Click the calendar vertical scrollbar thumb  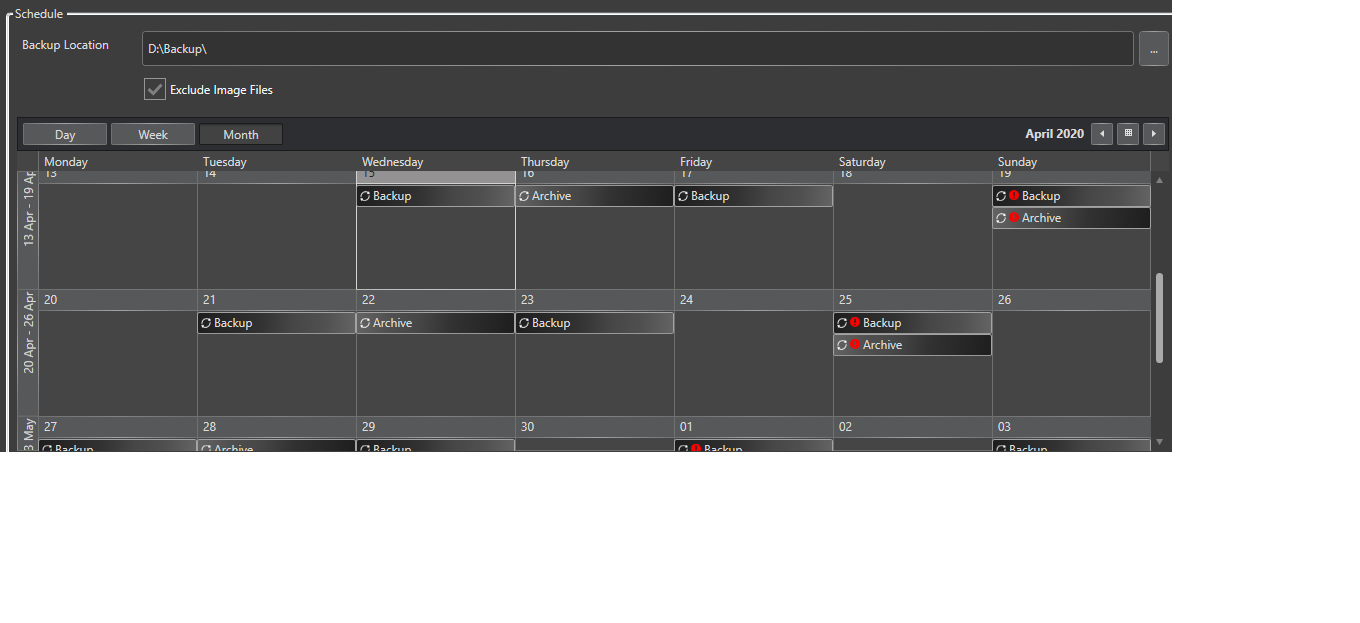click(1160, 318)
